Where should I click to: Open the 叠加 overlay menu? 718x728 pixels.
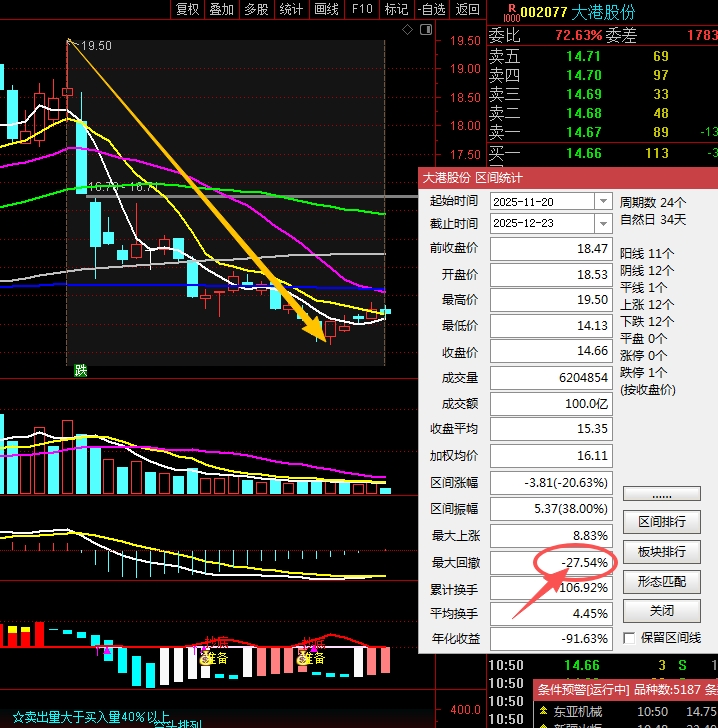coord(222,9)
